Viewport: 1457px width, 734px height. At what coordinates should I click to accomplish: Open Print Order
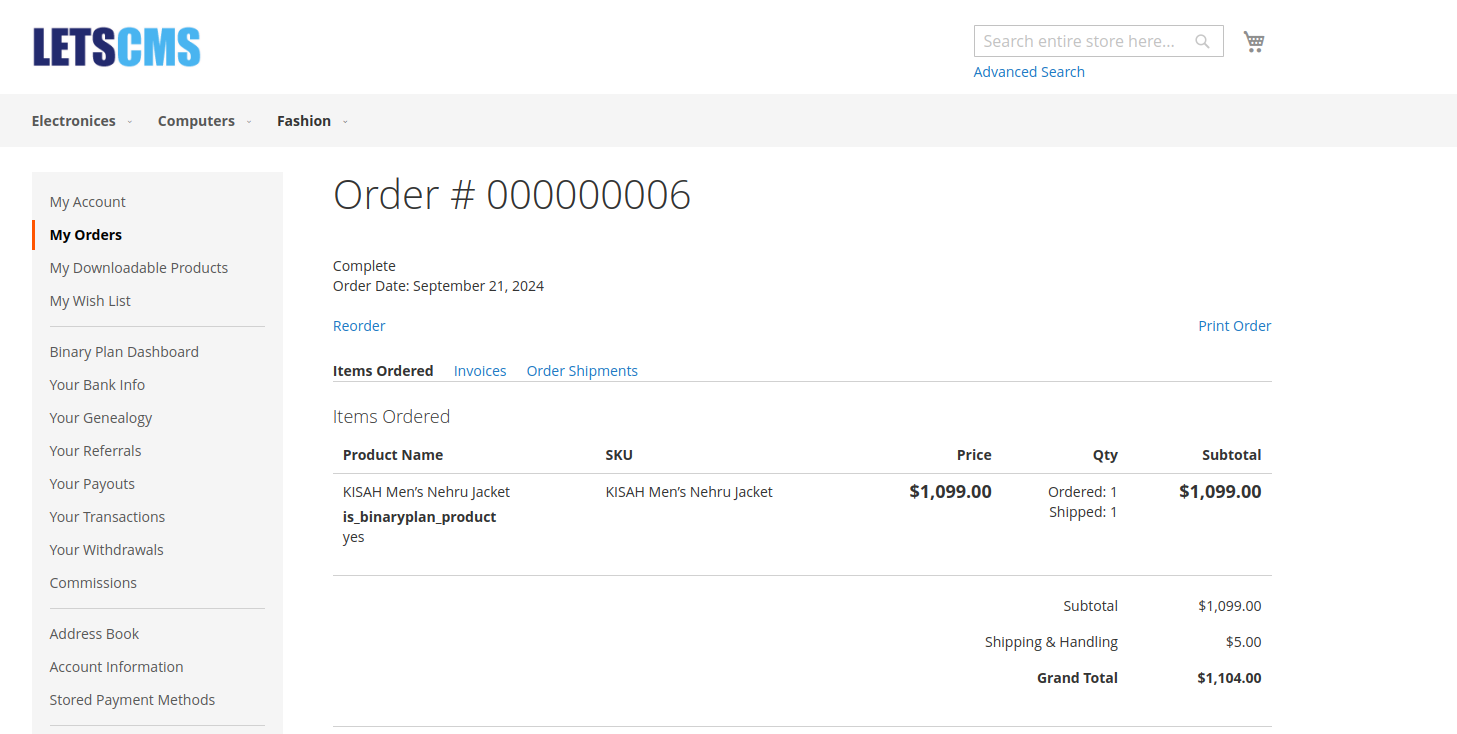(1234, 325)
